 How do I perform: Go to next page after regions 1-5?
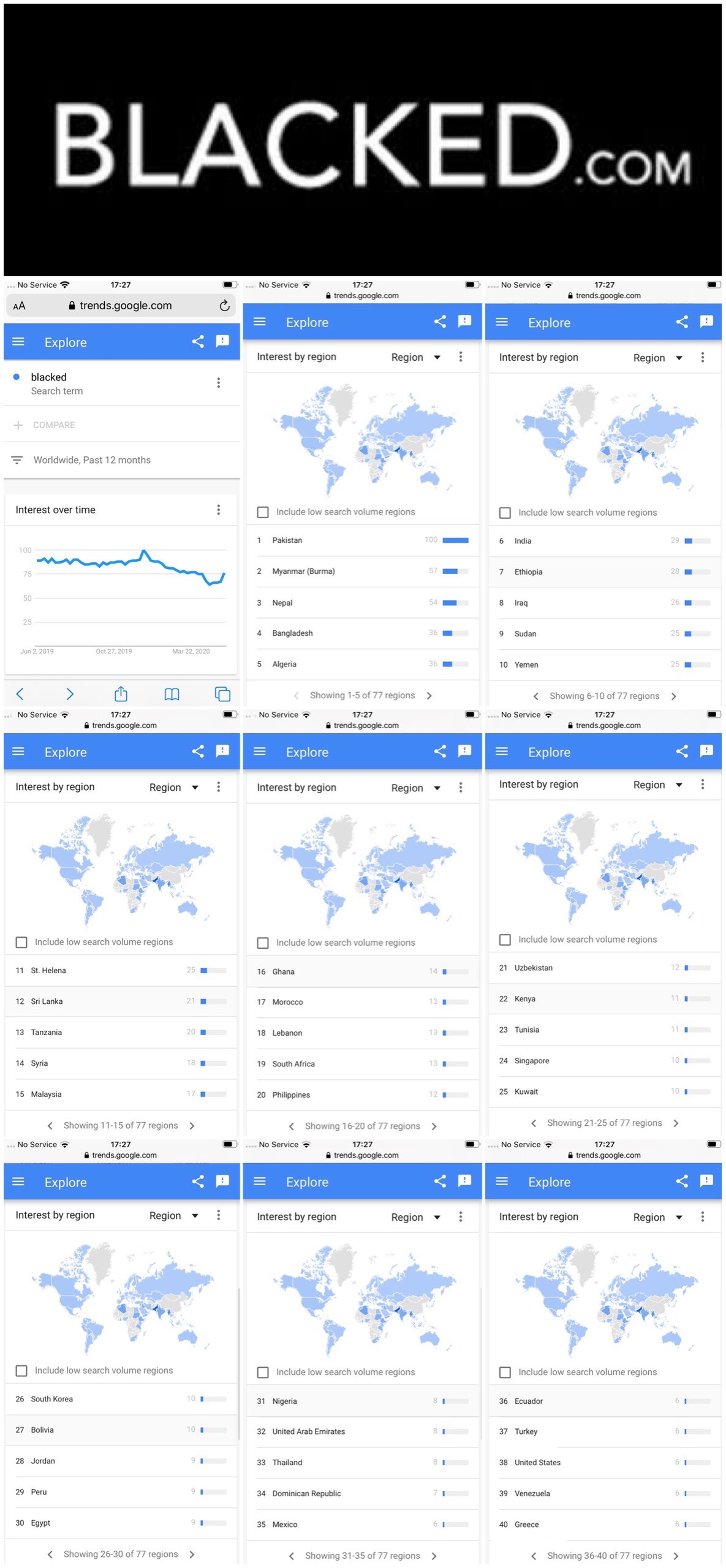pyautogui.click(x=429, y=696)
